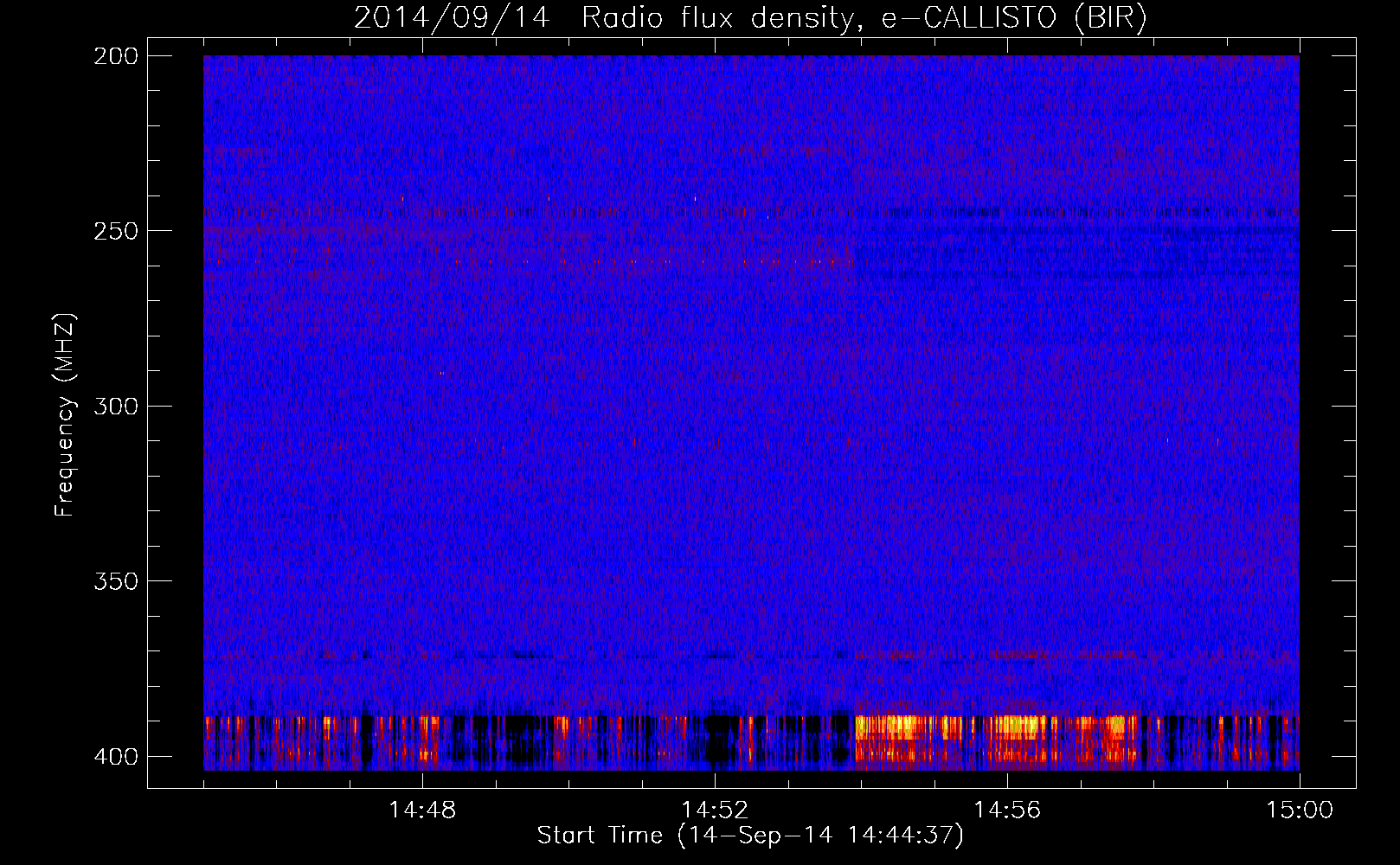The height and width of the screenshot is (865, 1400).
Task: Click the 300 frequency tick label
Action: [116, 406]
